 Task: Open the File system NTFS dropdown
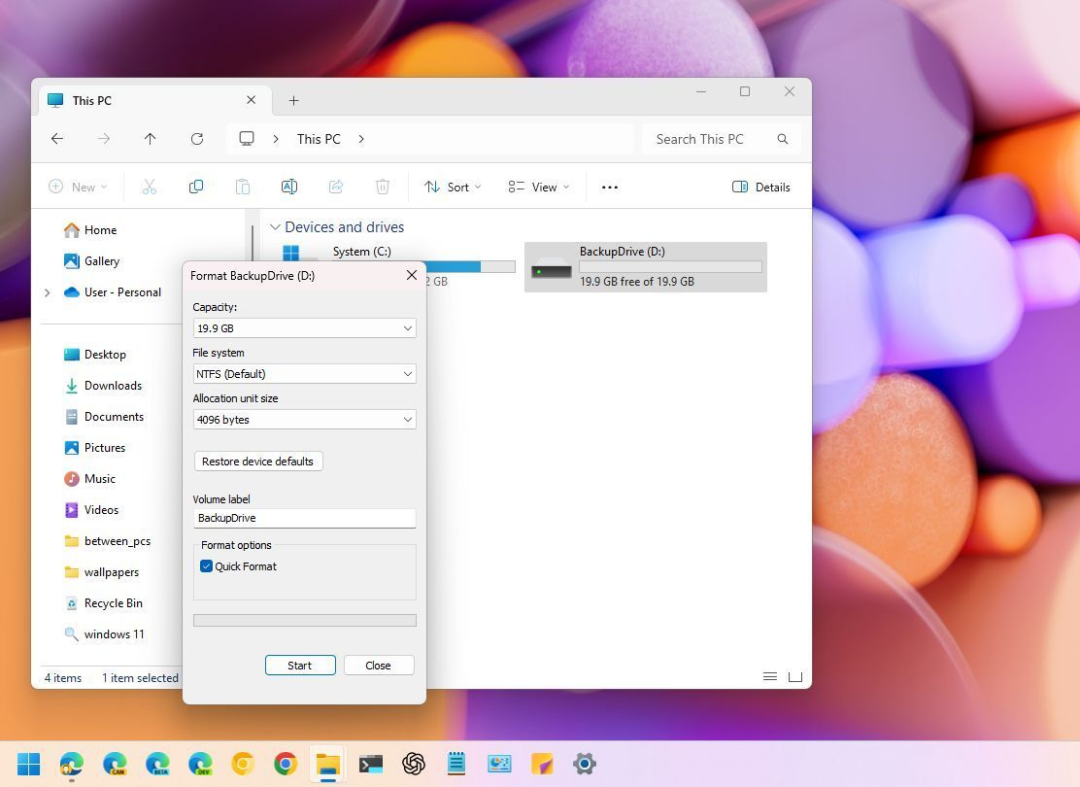pyautogui.click(x=304, y=374)
